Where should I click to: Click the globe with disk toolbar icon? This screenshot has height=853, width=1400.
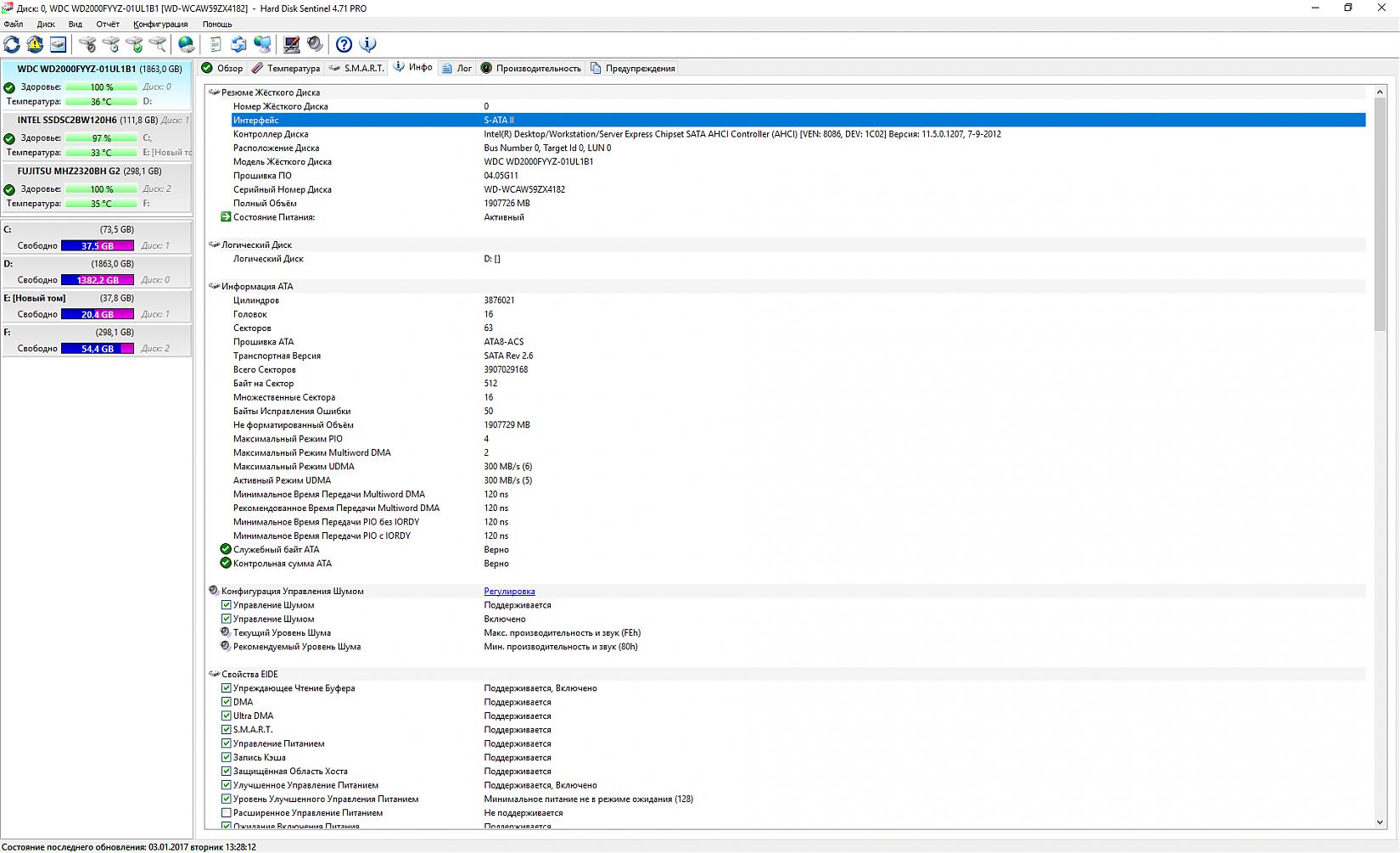pos(187,44)
